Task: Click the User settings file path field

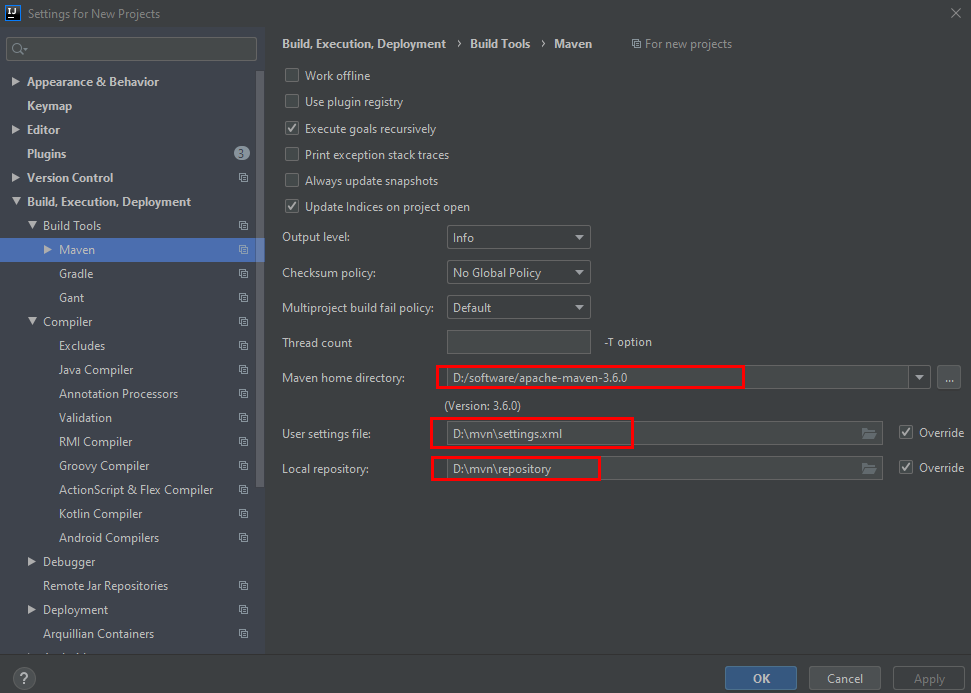Action: tap(664, 434)
